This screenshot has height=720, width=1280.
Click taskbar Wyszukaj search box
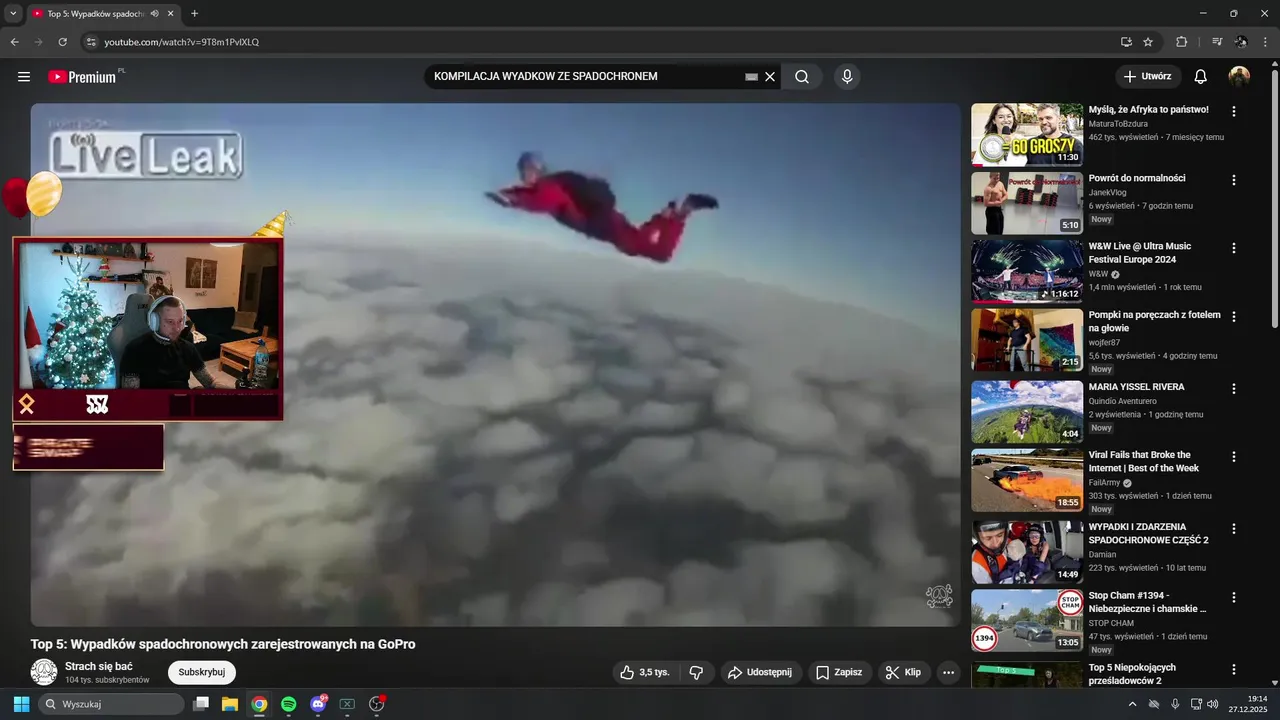click(x=111, y=704)
